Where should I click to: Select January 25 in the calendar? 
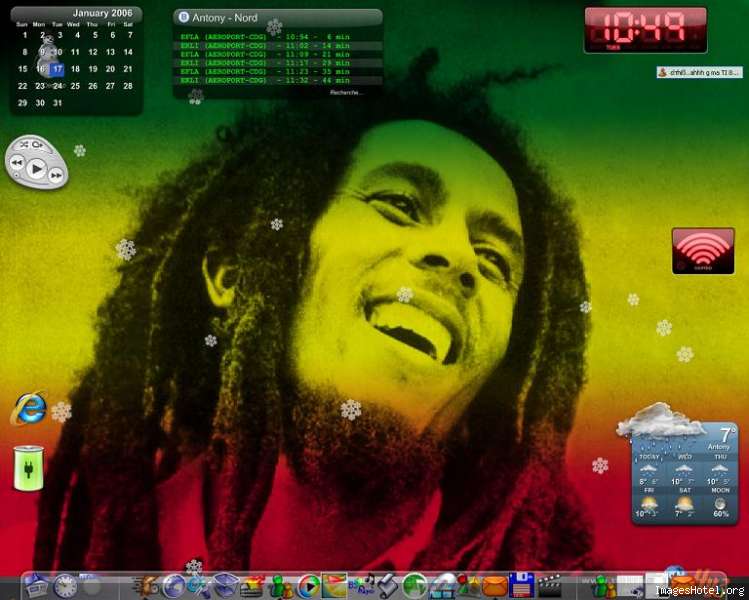pos(75,86)
